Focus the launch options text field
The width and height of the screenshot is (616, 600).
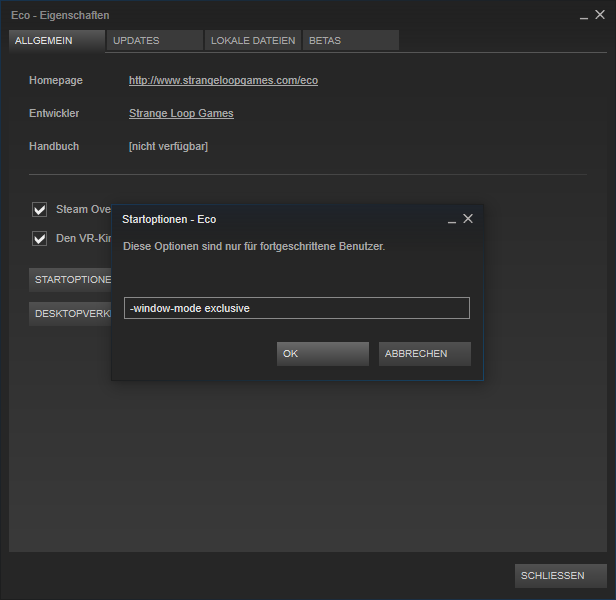coord(296,308)
